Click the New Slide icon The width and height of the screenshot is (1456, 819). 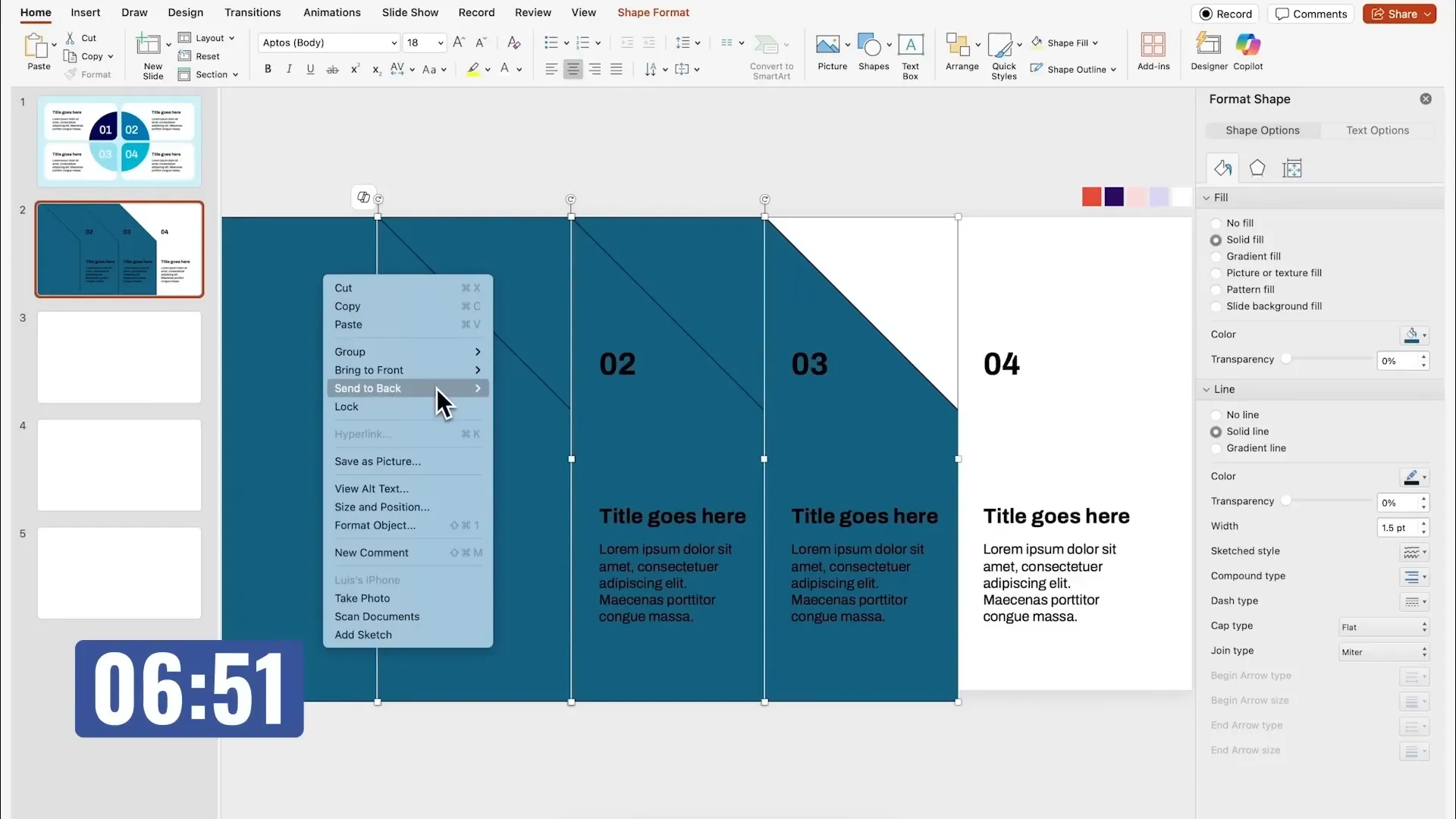point(148,45)
